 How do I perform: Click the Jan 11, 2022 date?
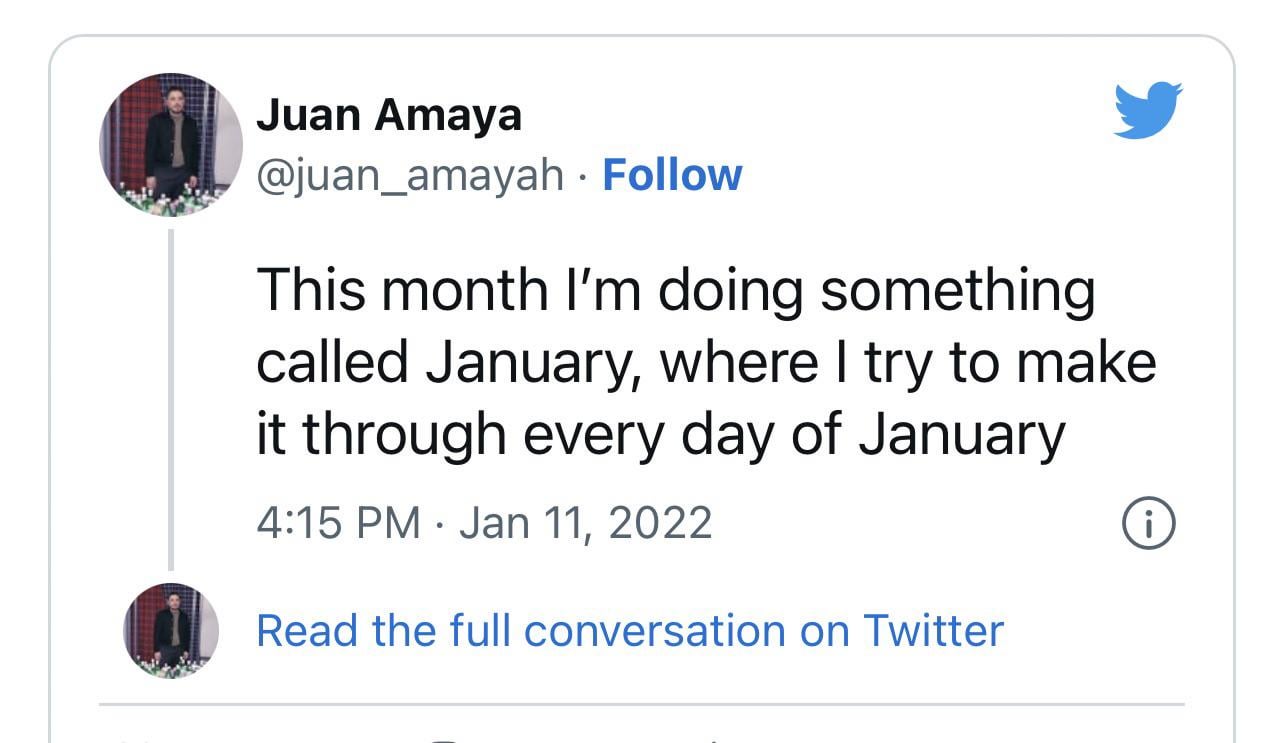(x=585, y=523)
